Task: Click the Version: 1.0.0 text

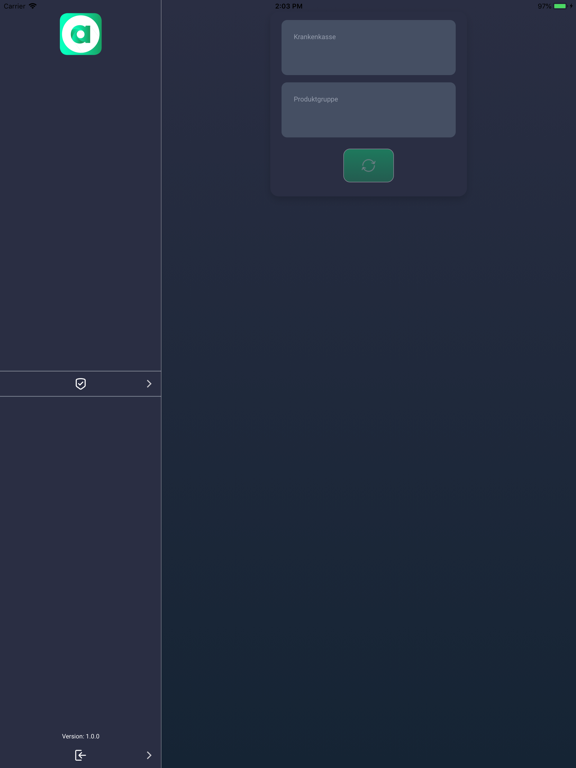Action: click(x=80, y=736)
